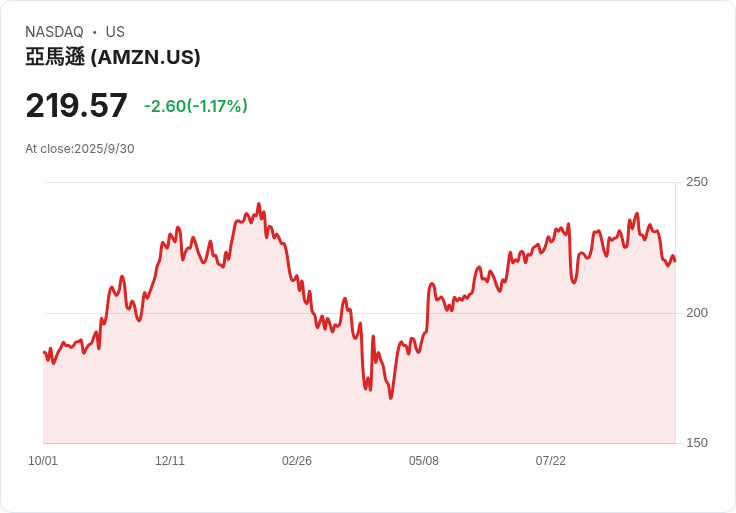Click the 10/01 date axis label
The image size is (736, 513).
(43, 461)
